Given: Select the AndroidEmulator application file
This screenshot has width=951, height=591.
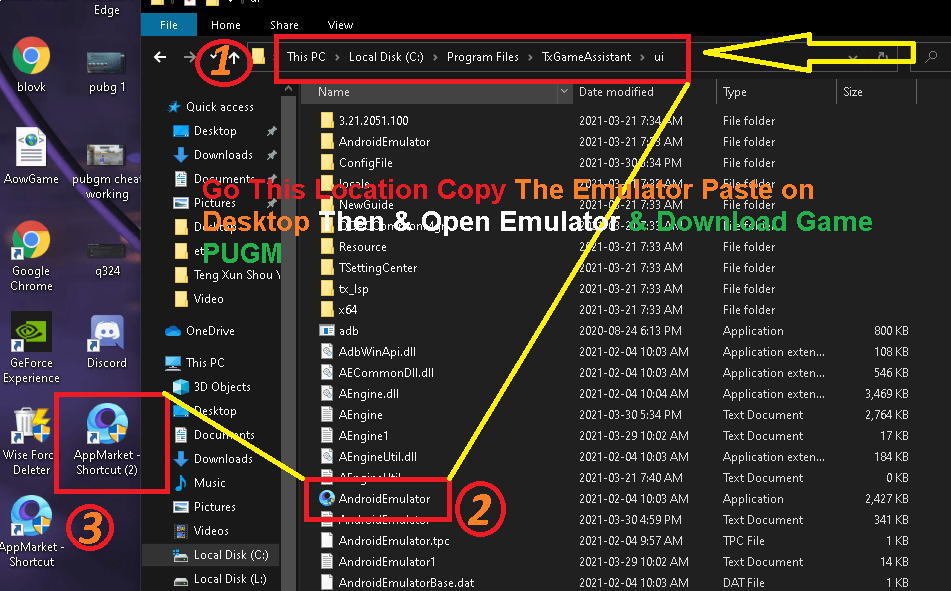Looking at the screenshot, I should [384, 499].
